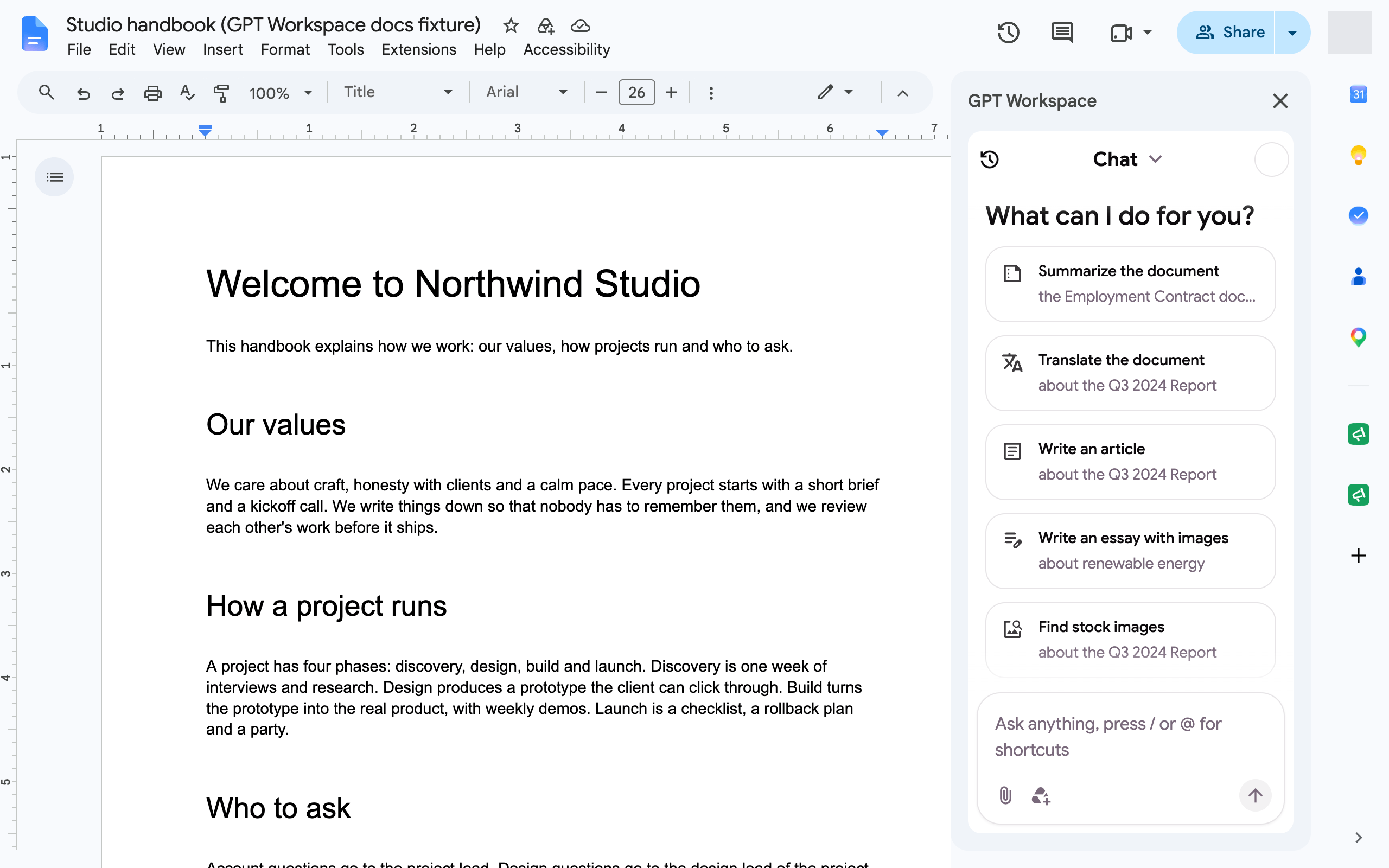Choose Summarize the document suggestion

click(1130, 284)
